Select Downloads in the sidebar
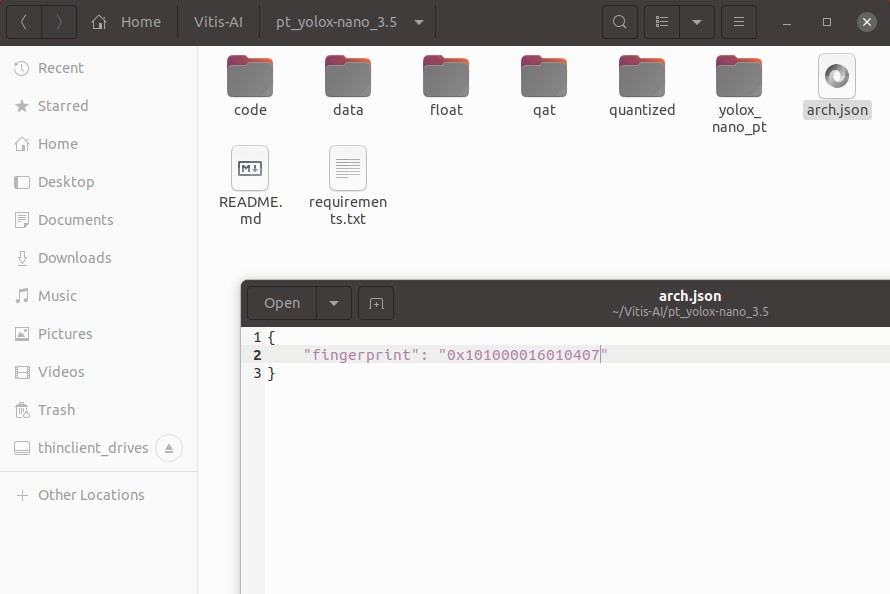890x594 pixels. pos(74,258)
